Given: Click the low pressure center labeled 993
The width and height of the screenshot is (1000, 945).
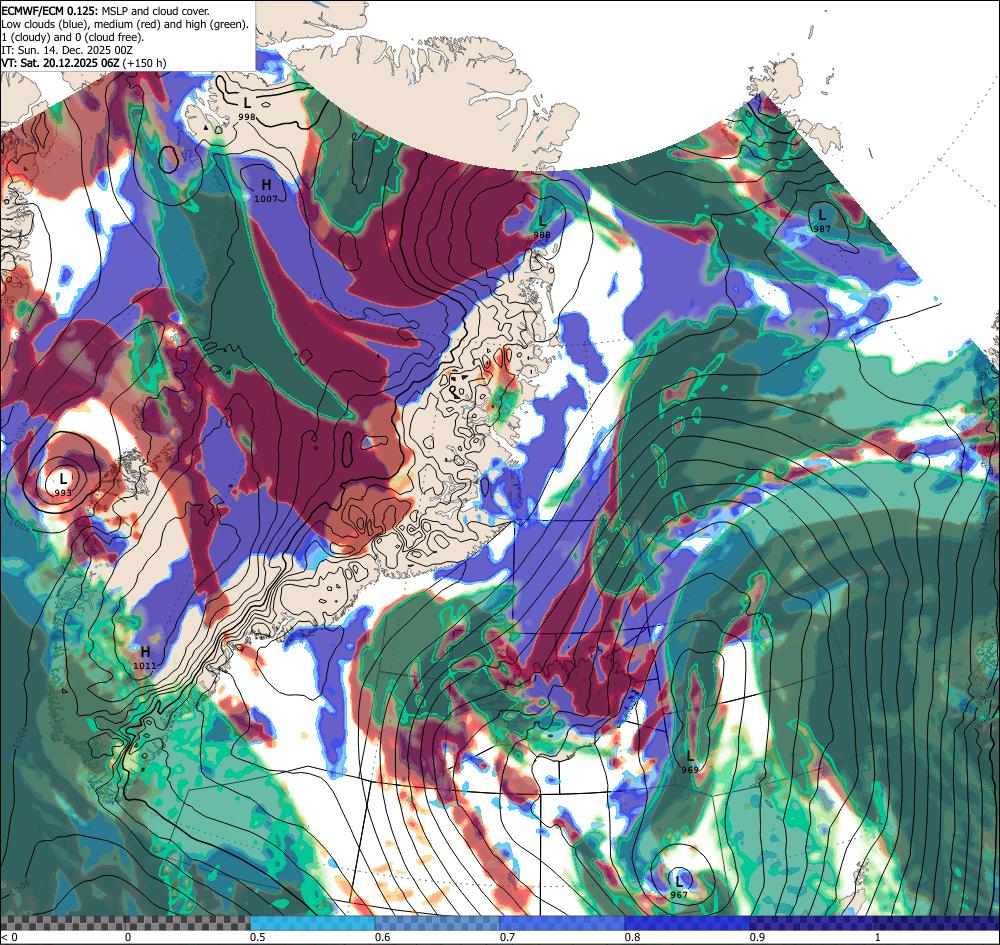Looking at the screenshot, I should [62, 484].
